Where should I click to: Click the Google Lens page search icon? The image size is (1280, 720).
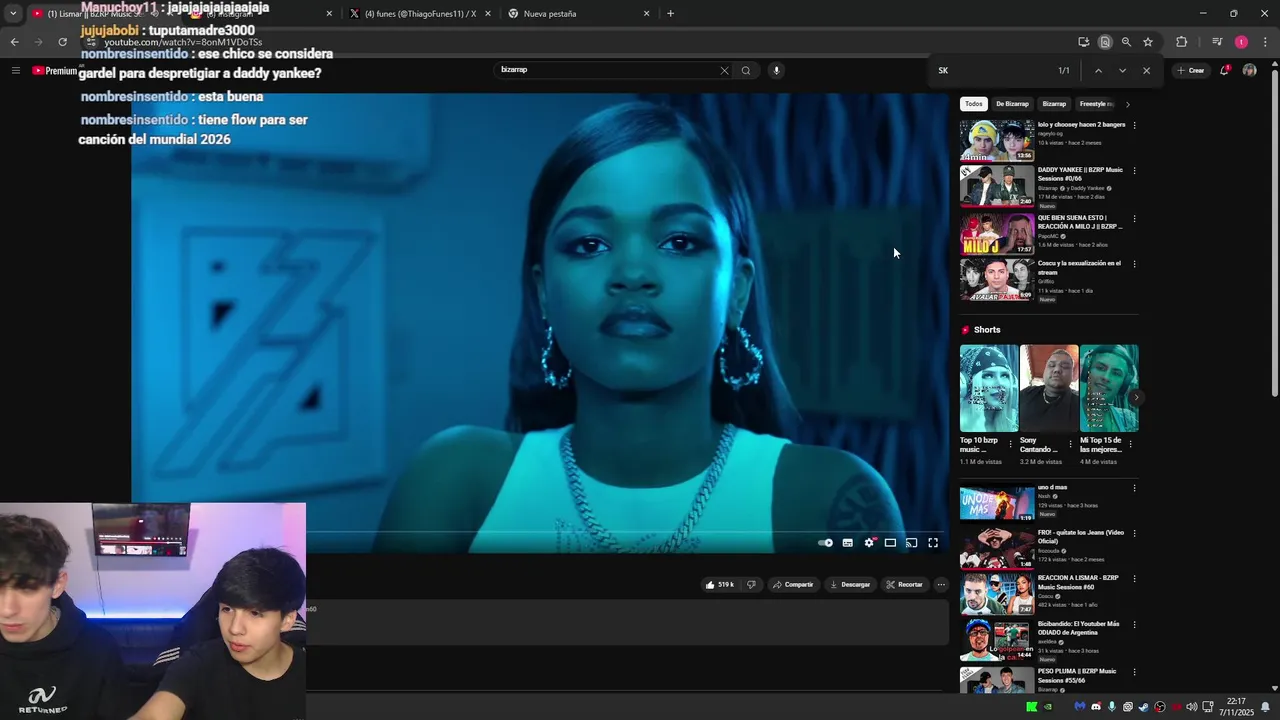(1105, 42)
